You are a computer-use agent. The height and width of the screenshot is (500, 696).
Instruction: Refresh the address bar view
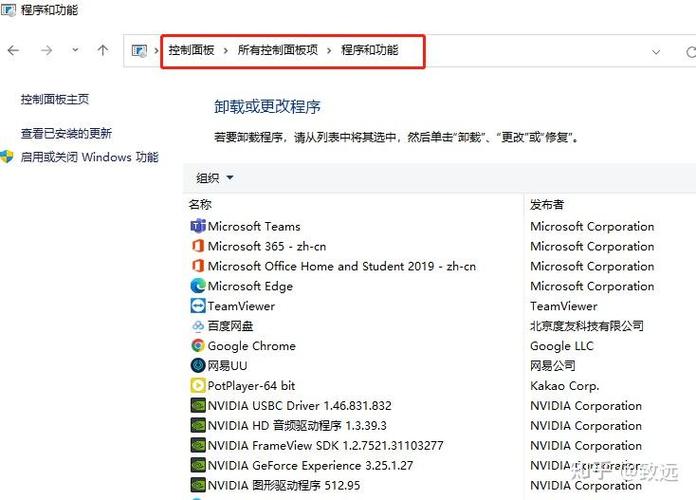tap(691, 52)
